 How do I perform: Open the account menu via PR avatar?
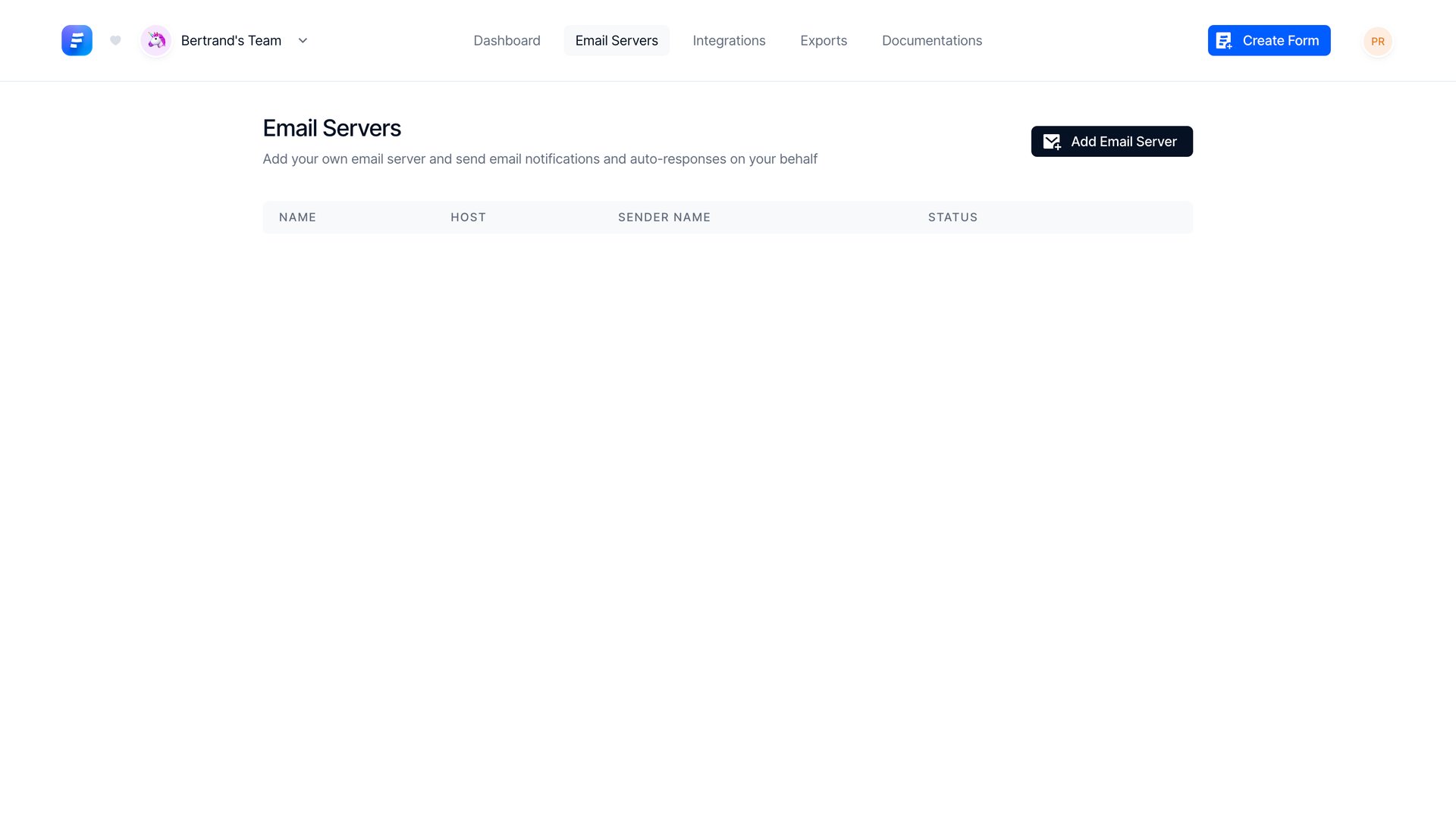tap(1377, 41)
